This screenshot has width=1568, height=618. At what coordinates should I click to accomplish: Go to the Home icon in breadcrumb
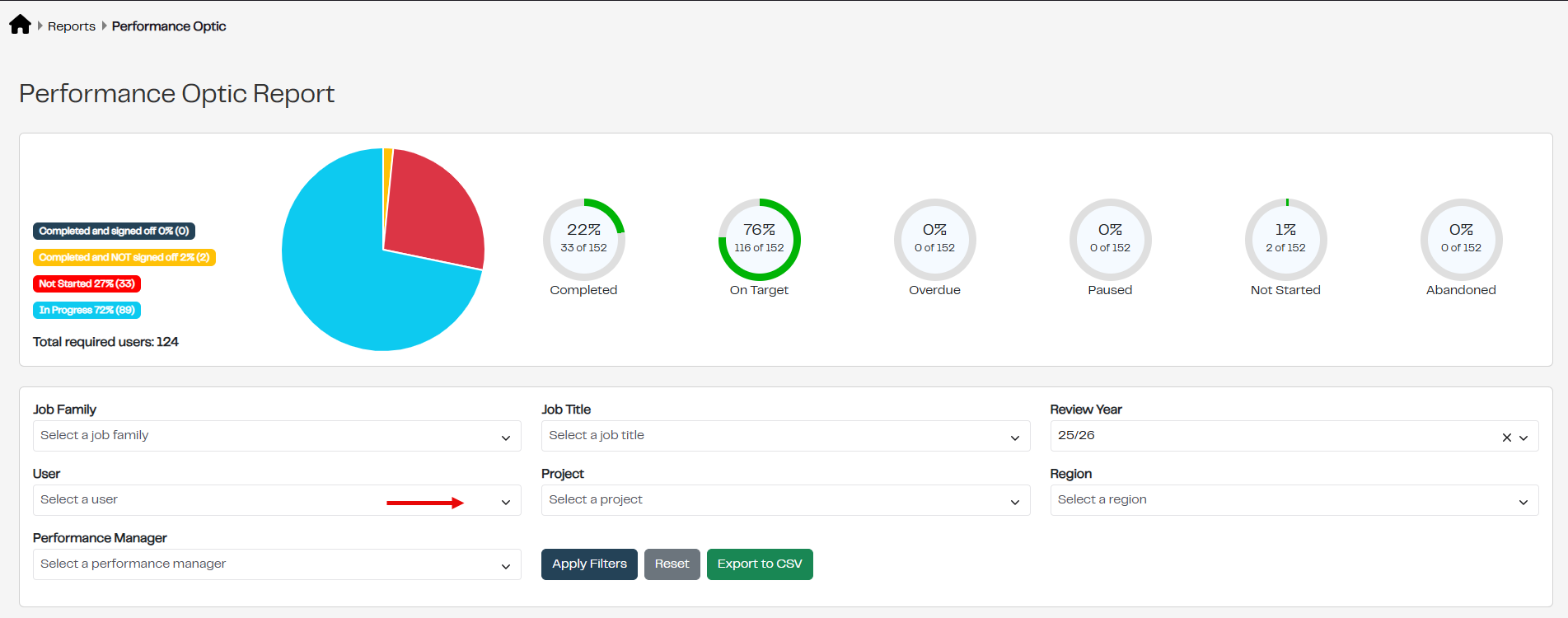click(x=20, y=26)
